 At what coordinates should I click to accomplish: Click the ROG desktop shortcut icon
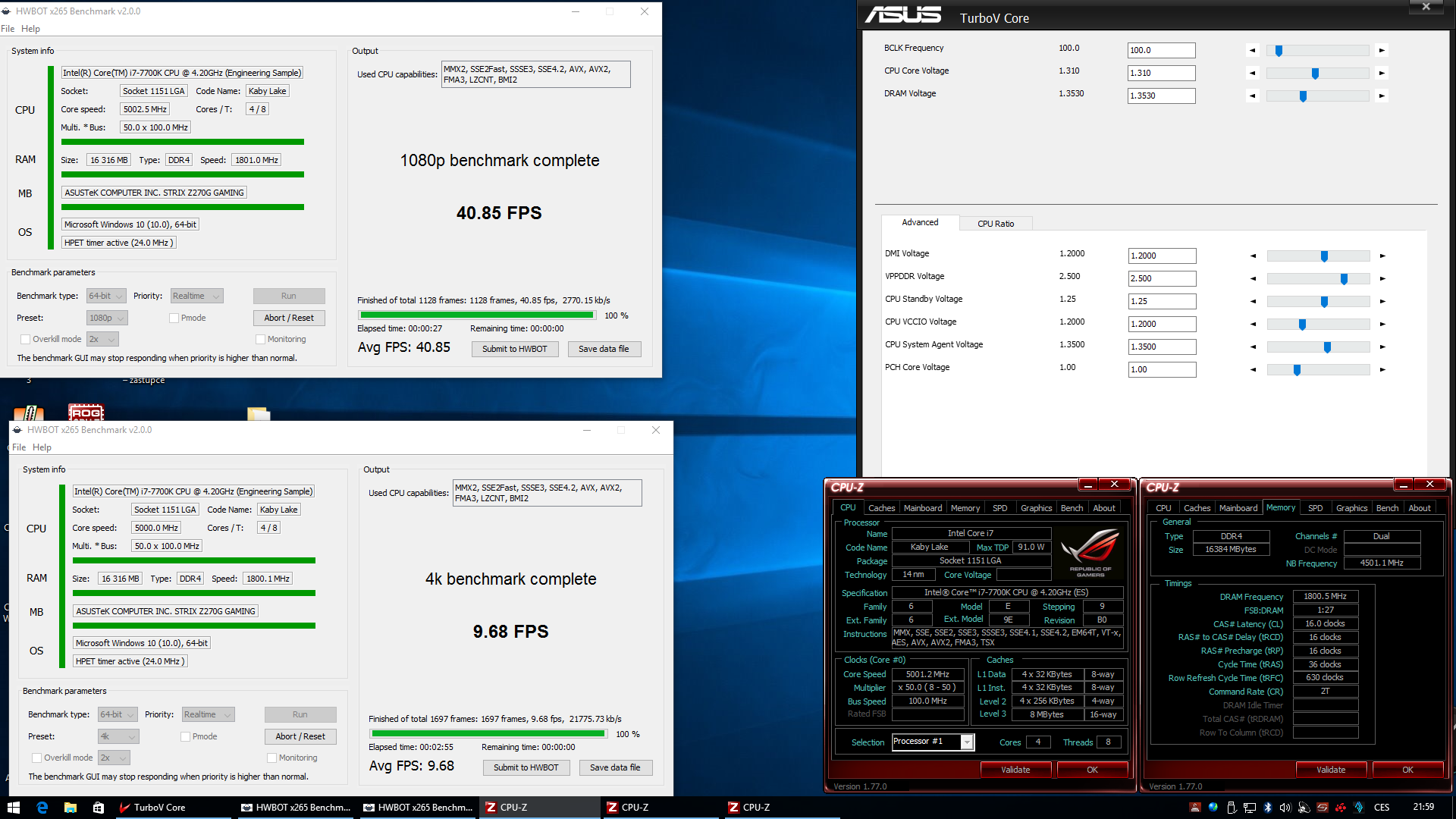click(x=86, y=412)
